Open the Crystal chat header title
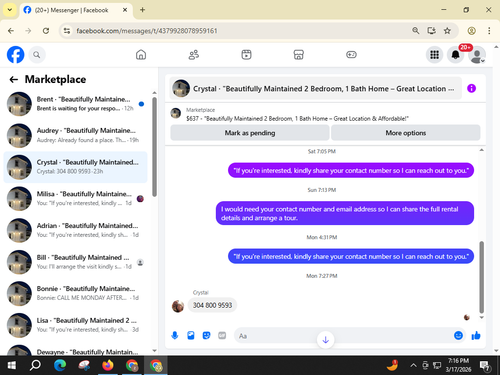The width and height of the screenshot is (500, 375). click(x=315, y=89)
